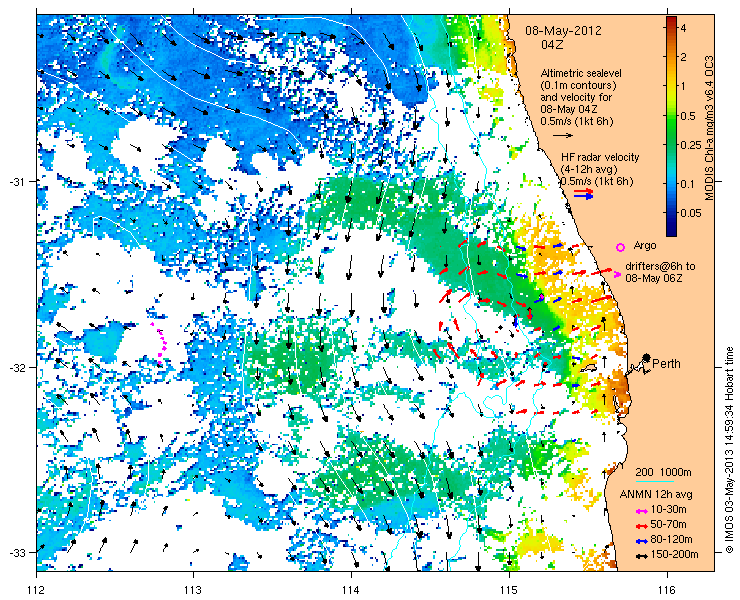Click the longitude axis label '115'
This screenshot has height=600, width=740.
click(x=509, y=589)
